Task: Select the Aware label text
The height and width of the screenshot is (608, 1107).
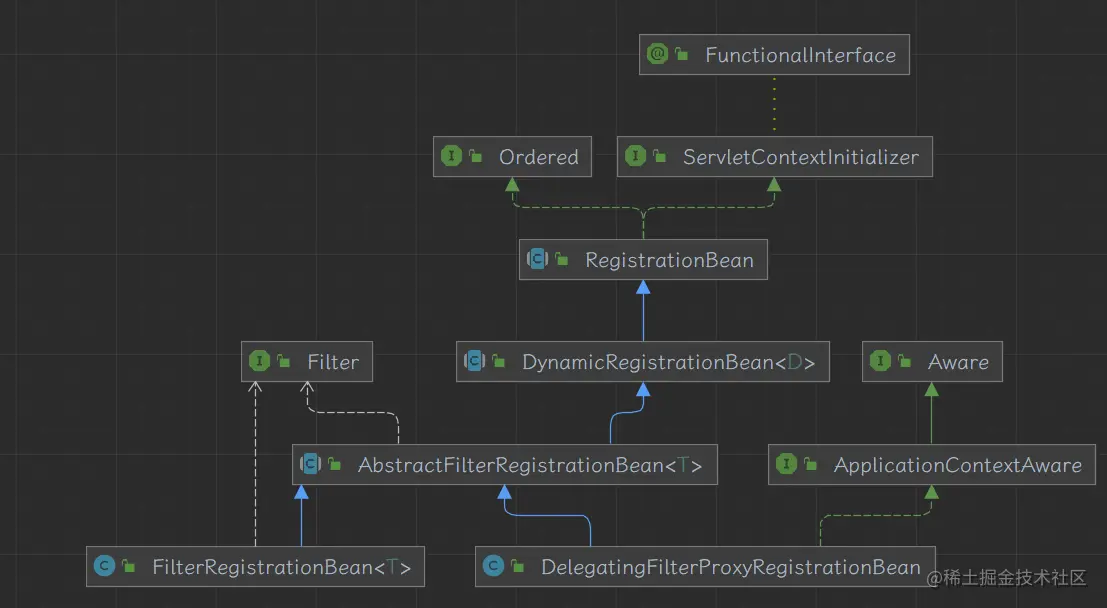Action: (958, 362)
